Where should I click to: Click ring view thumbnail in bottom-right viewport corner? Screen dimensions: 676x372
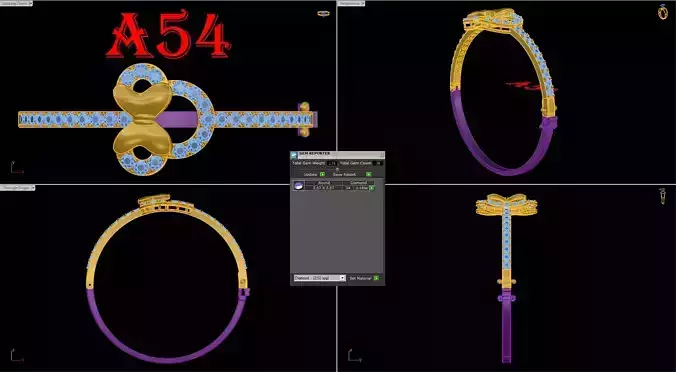point(663,196)
